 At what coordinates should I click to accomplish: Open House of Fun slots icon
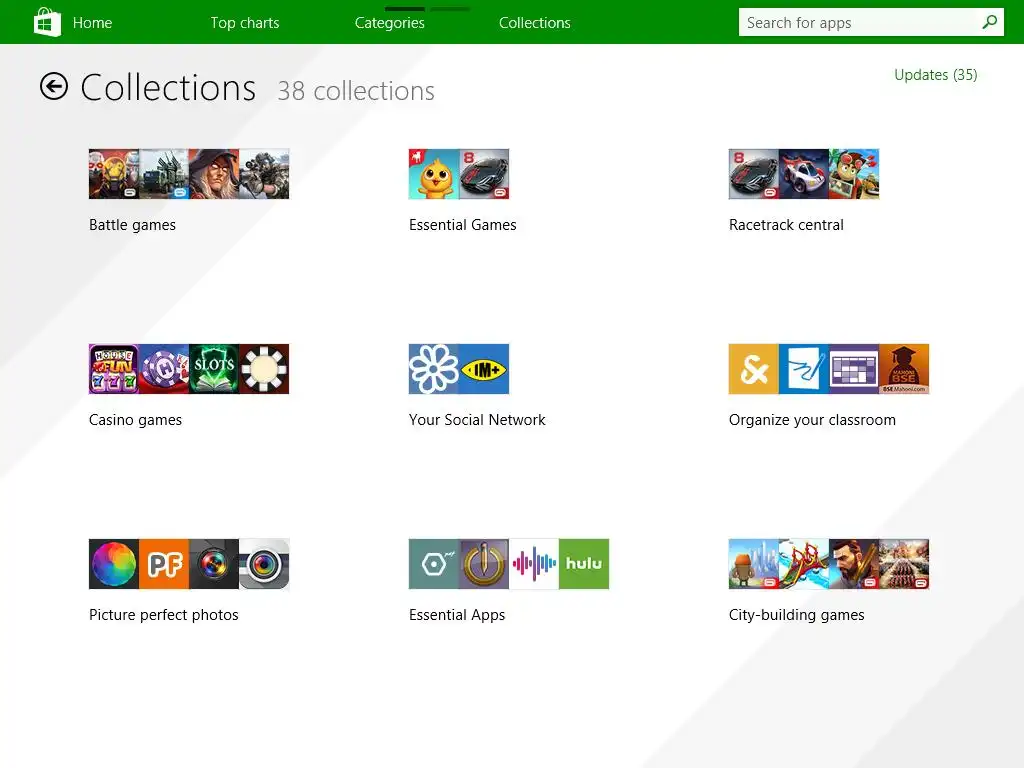pyautogui.click(x=114, y=369)
